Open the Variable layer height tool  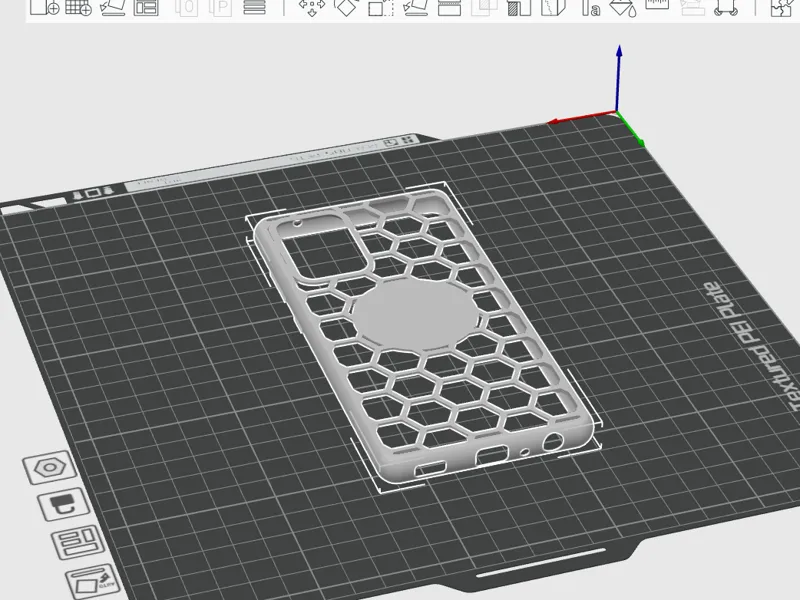[255, 7]
